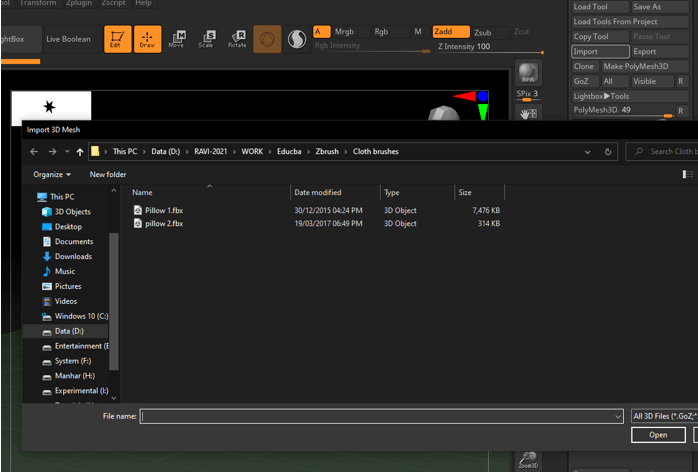
Task: Toggle the M material mode
Action: click(x=418, y=32)
